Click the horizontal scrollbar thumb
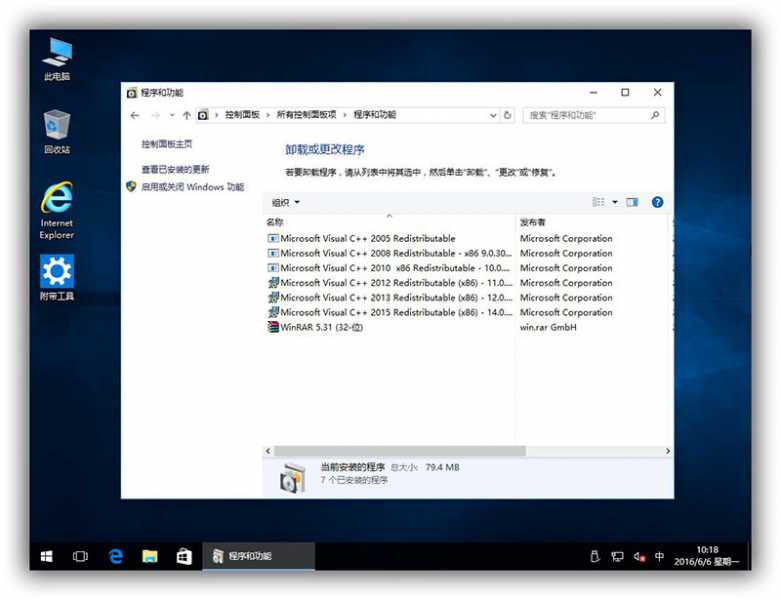This screenshot has height=600, width=781. 399,451
